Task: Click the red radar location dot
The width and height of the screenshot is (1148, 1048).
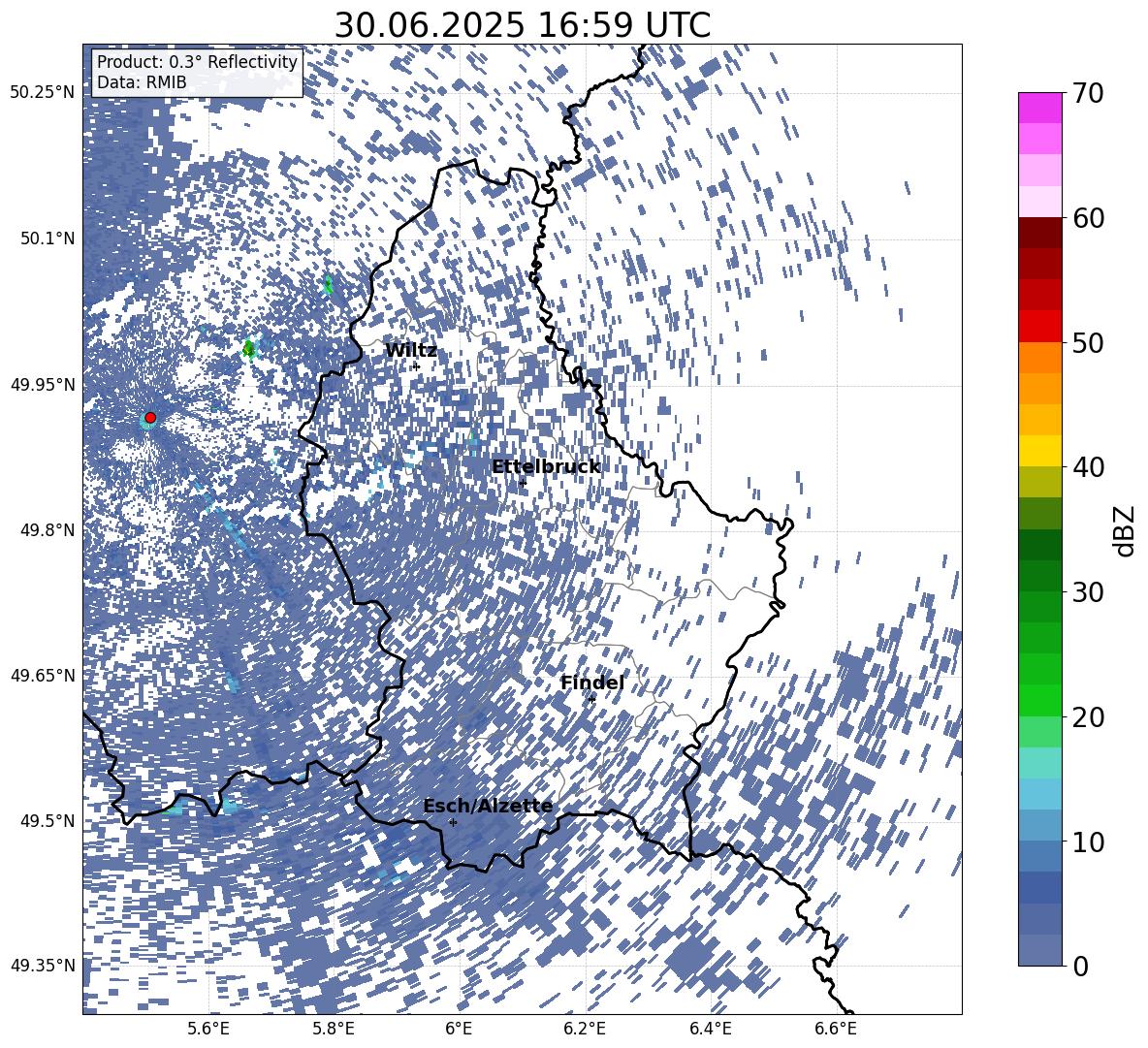Action: [150, 418]
